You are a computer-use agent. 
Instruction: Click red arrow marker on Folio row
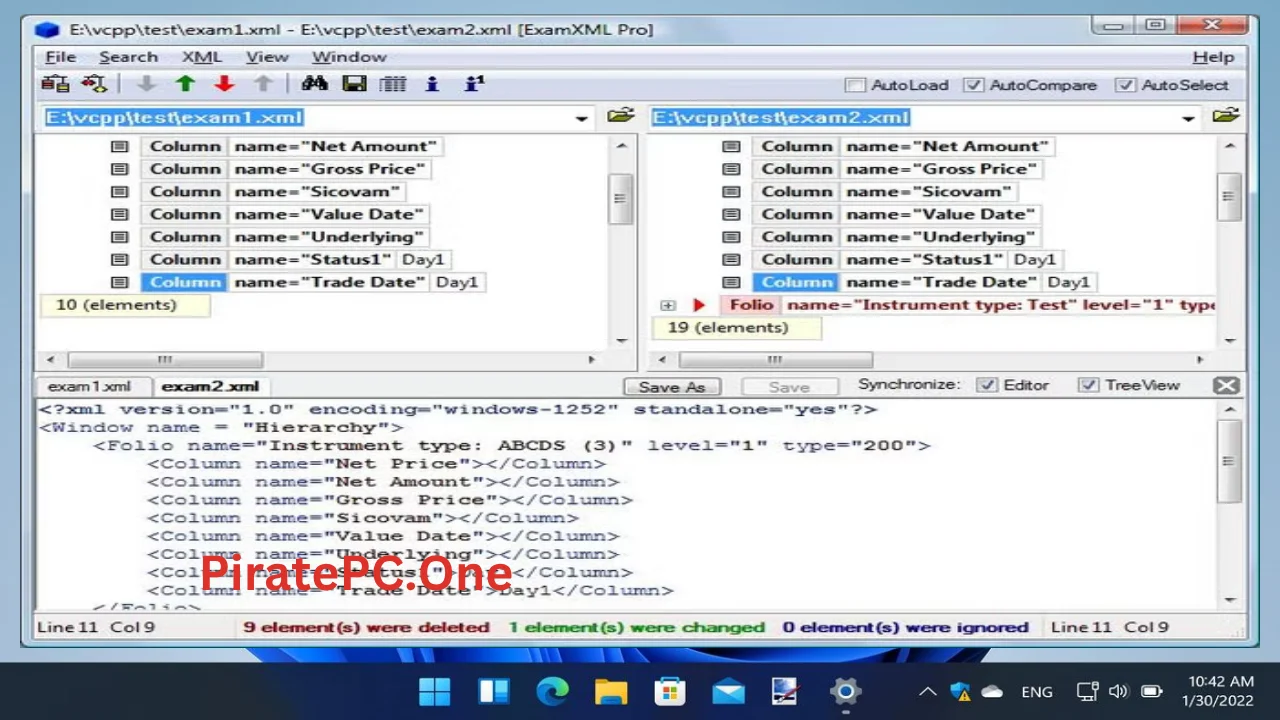[x=699, y=305]
